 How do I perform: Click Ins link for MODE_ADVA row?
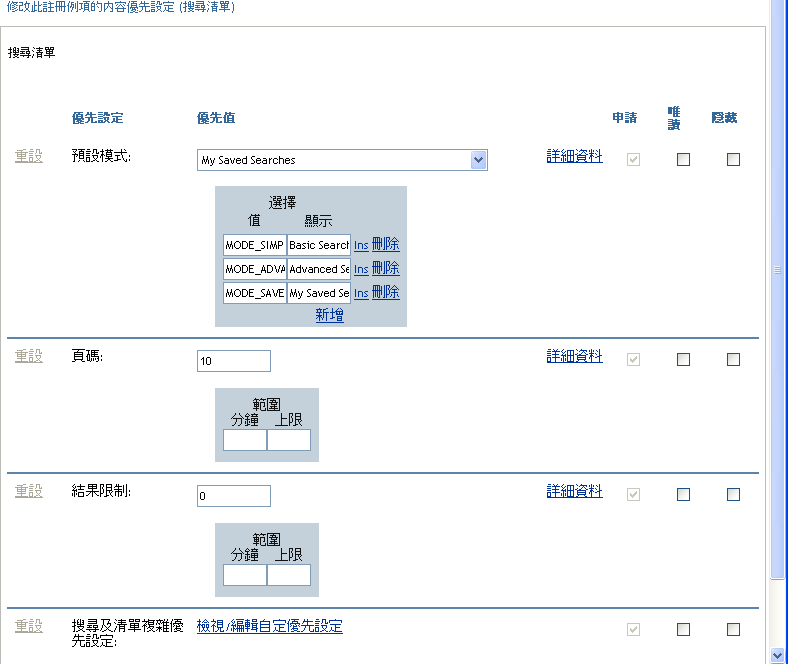click(361, 269)
